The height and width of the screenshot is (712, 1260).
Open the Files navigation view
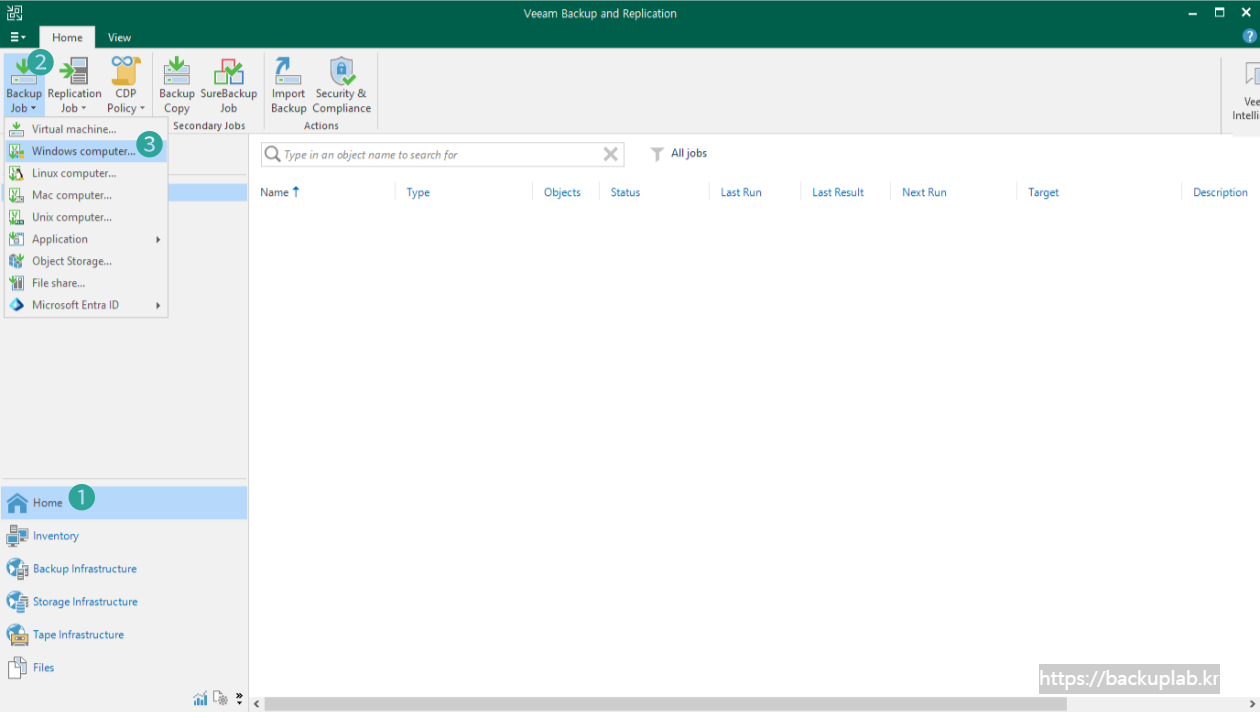124,668
